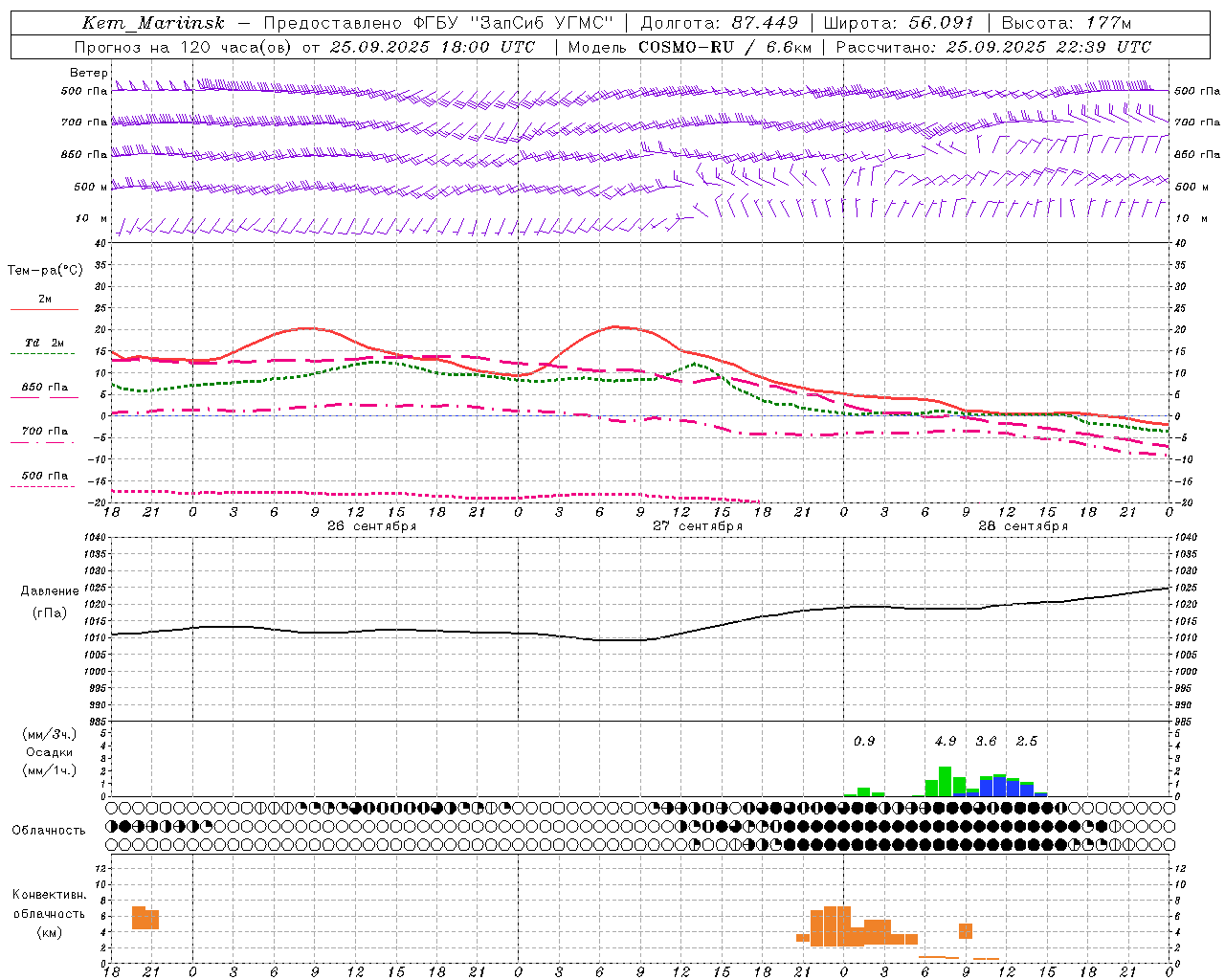Click the '(км)' unit under convective cloudiness
The image size is (1225, 980).
50,932
